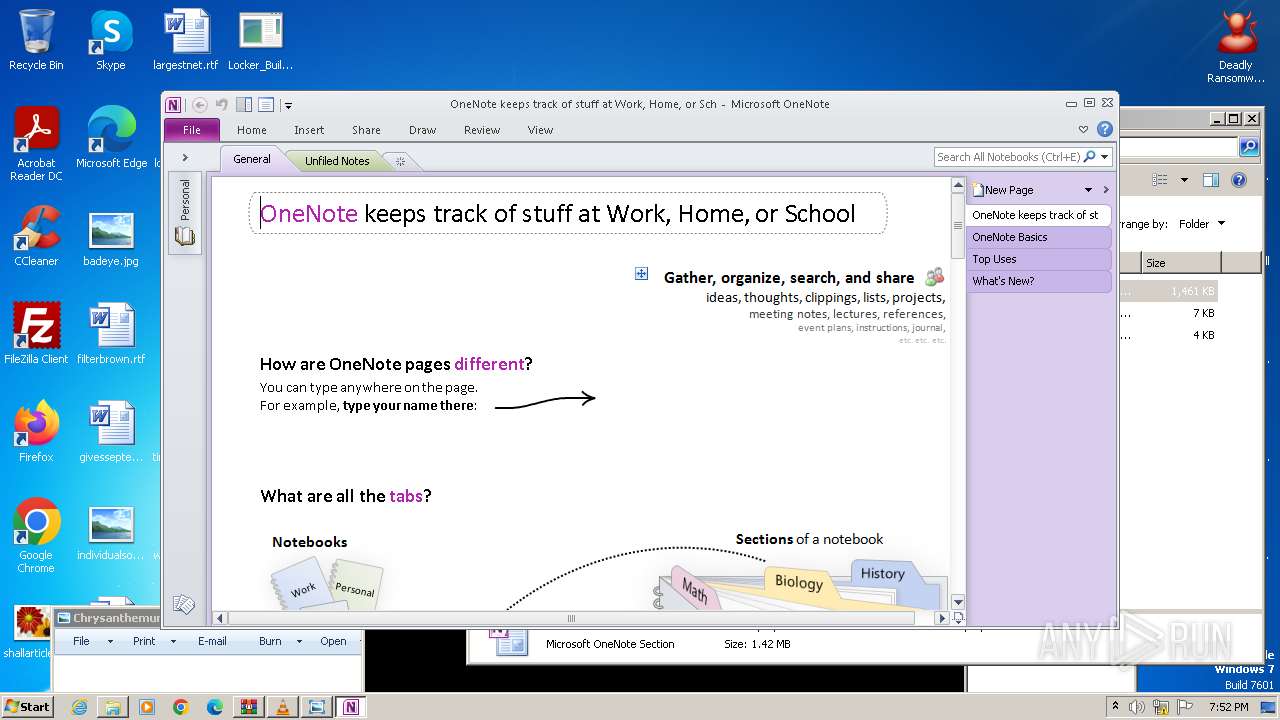
Task: Open Customize Quick Access Toolbar dropdown
Action: [287, 105]
